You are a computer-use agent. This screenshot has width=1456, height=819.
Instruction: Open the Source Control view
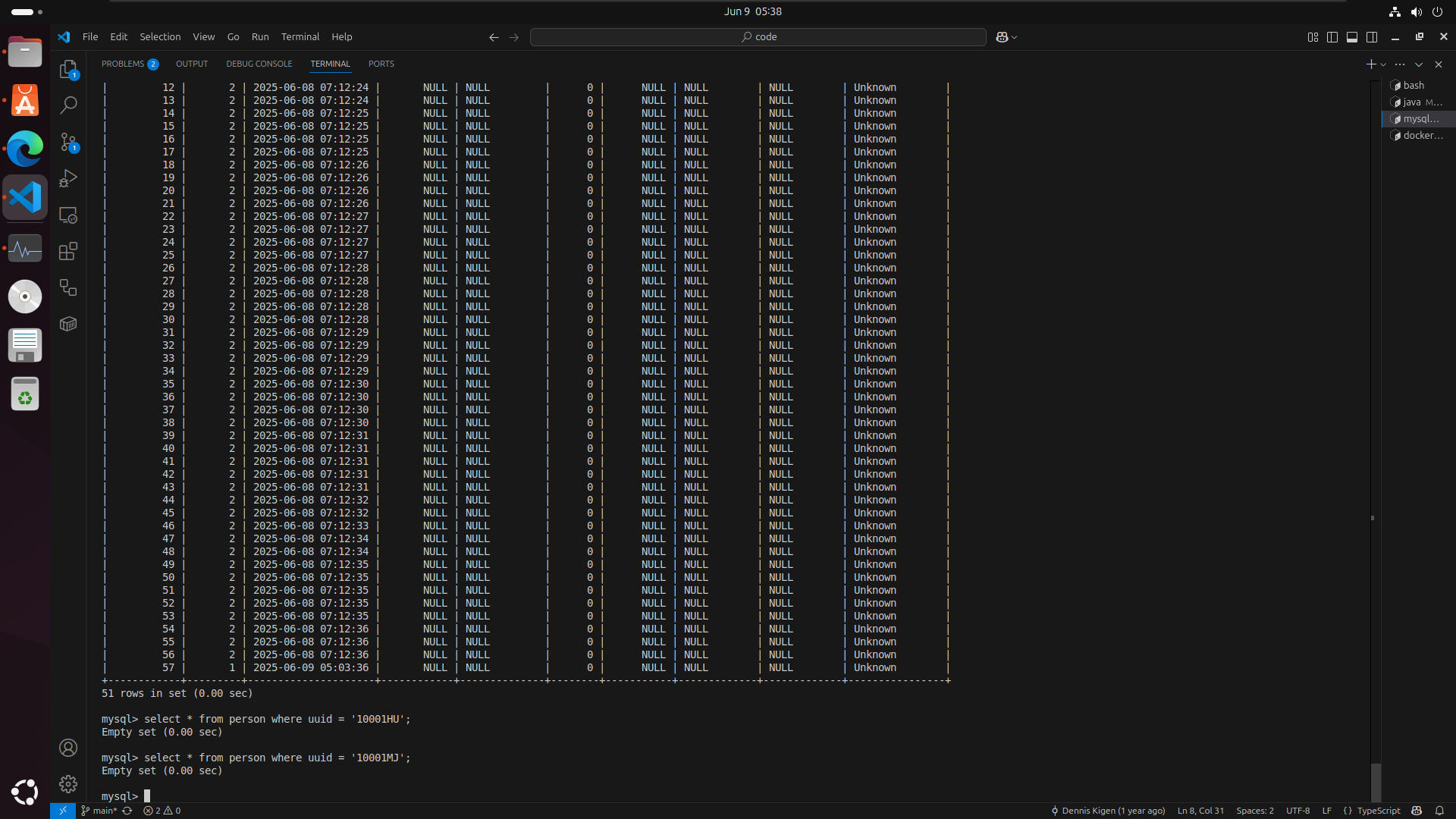pos(68,142)
